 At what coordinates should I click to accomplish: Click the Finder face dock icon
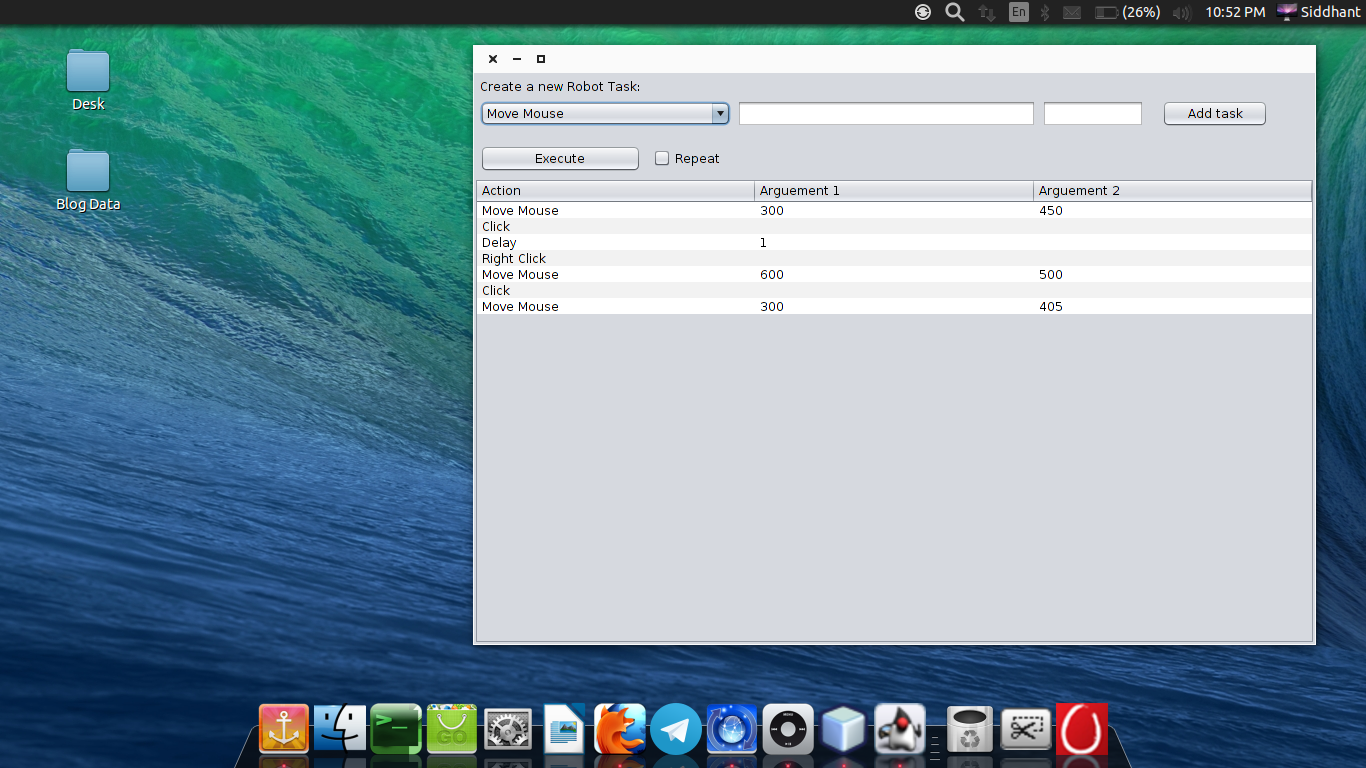click(339, 731)
